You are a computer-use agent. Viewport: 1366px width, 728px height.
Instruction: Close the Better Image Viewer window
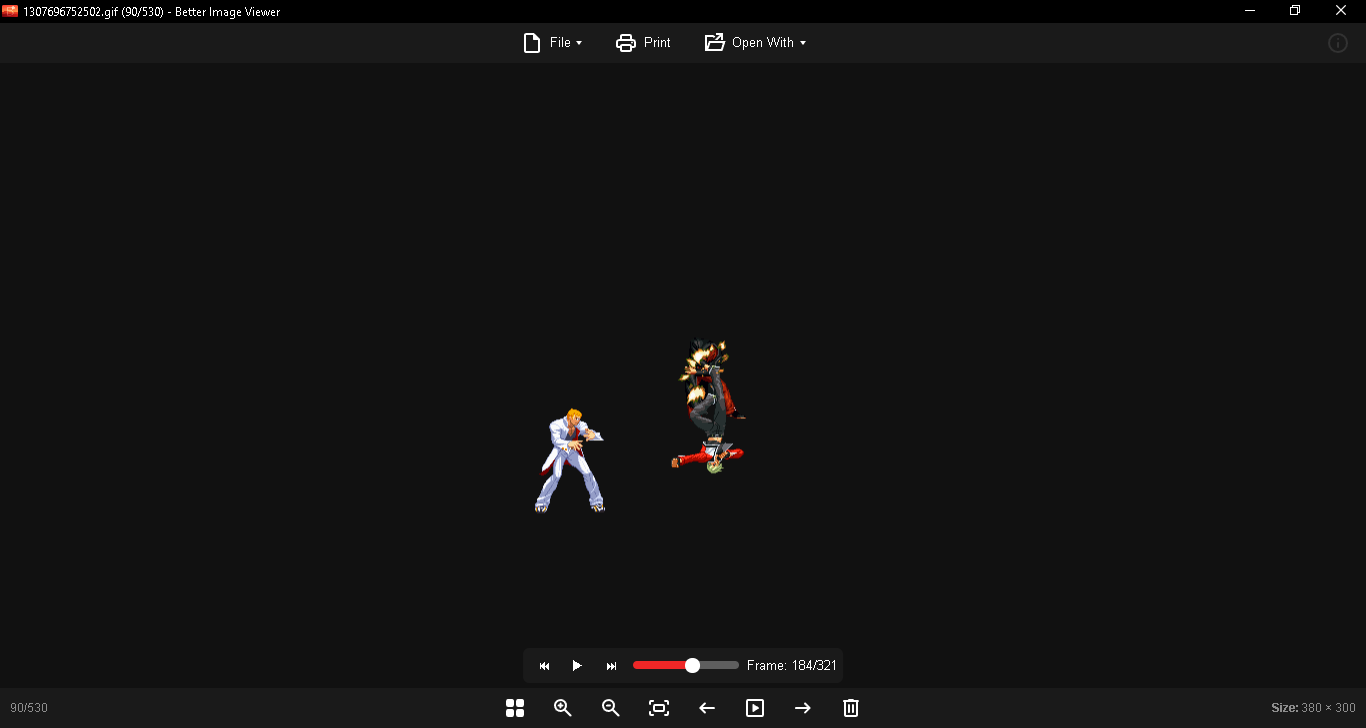pos(1341,11)
